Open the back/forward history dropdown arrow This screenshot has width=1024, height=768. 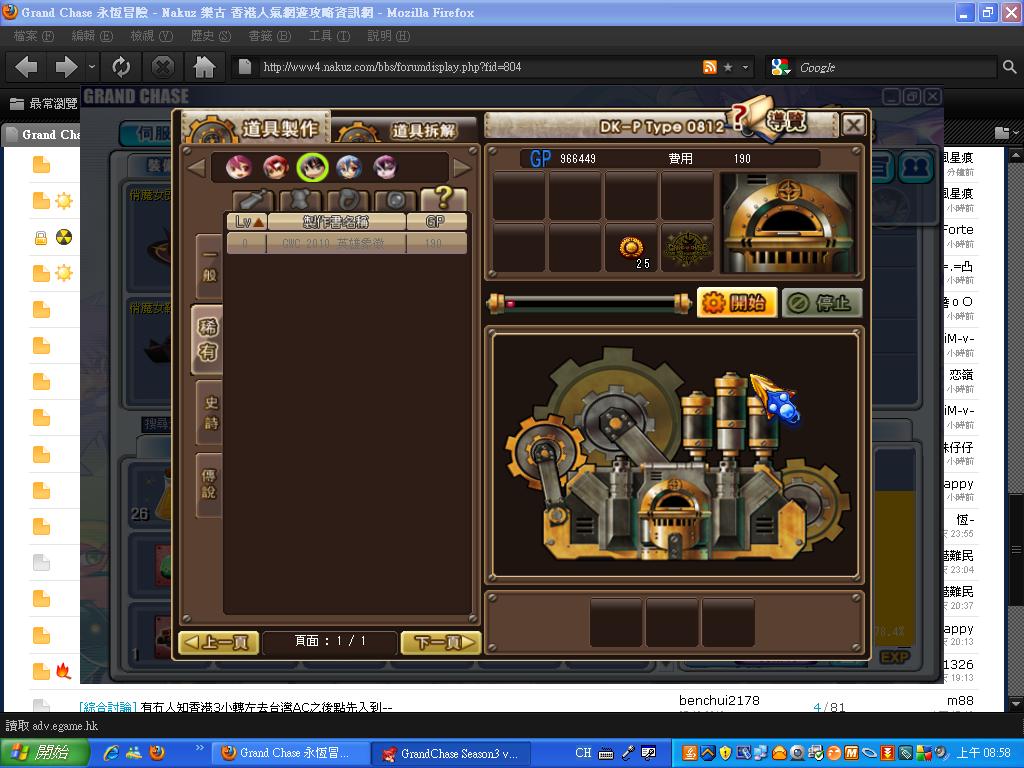[x=91, y=67]
